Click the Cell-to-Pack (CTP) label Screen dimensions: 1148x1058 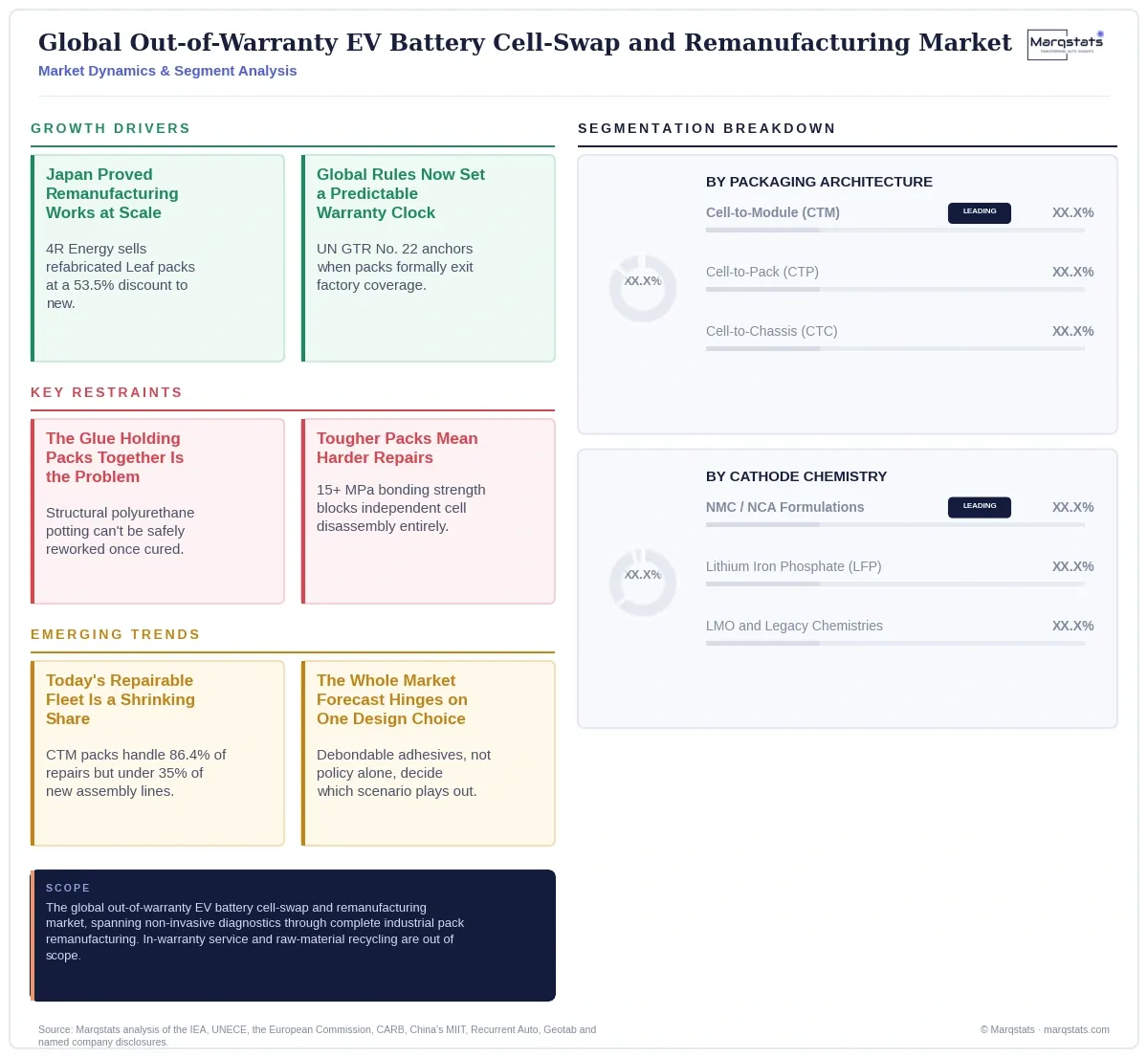762,272
